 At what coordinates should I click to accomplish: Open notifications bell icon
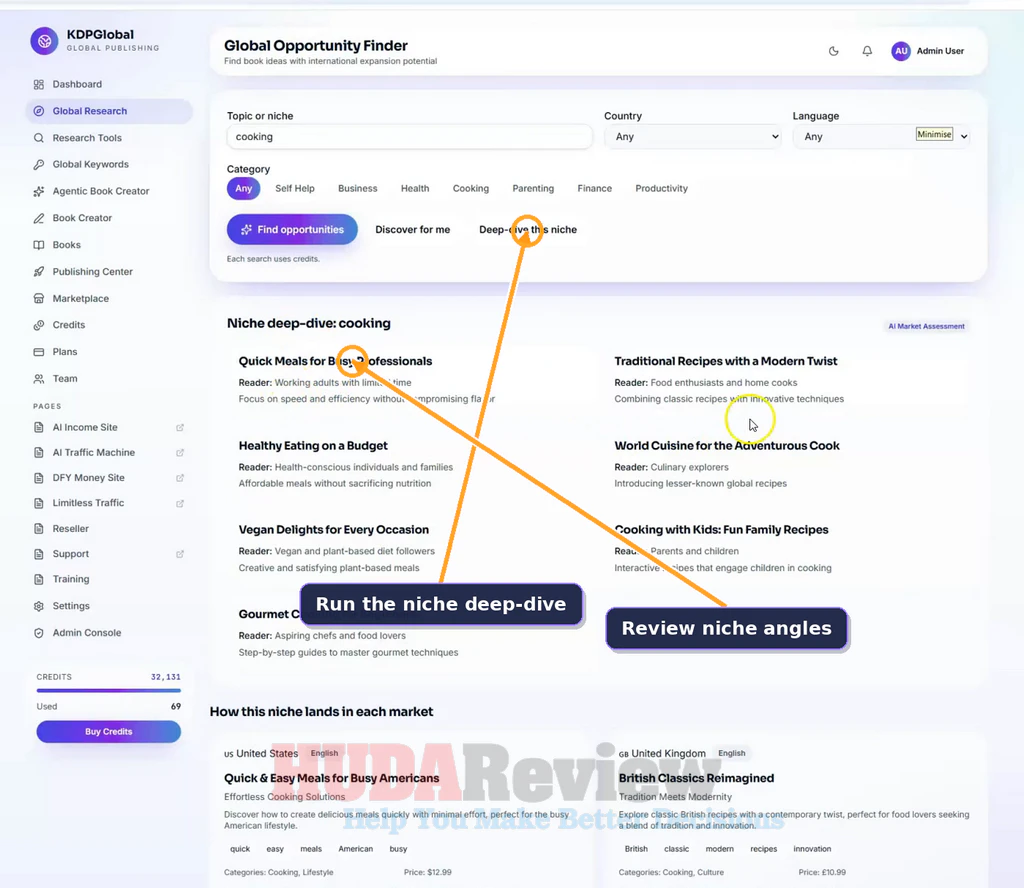(867, 51)
